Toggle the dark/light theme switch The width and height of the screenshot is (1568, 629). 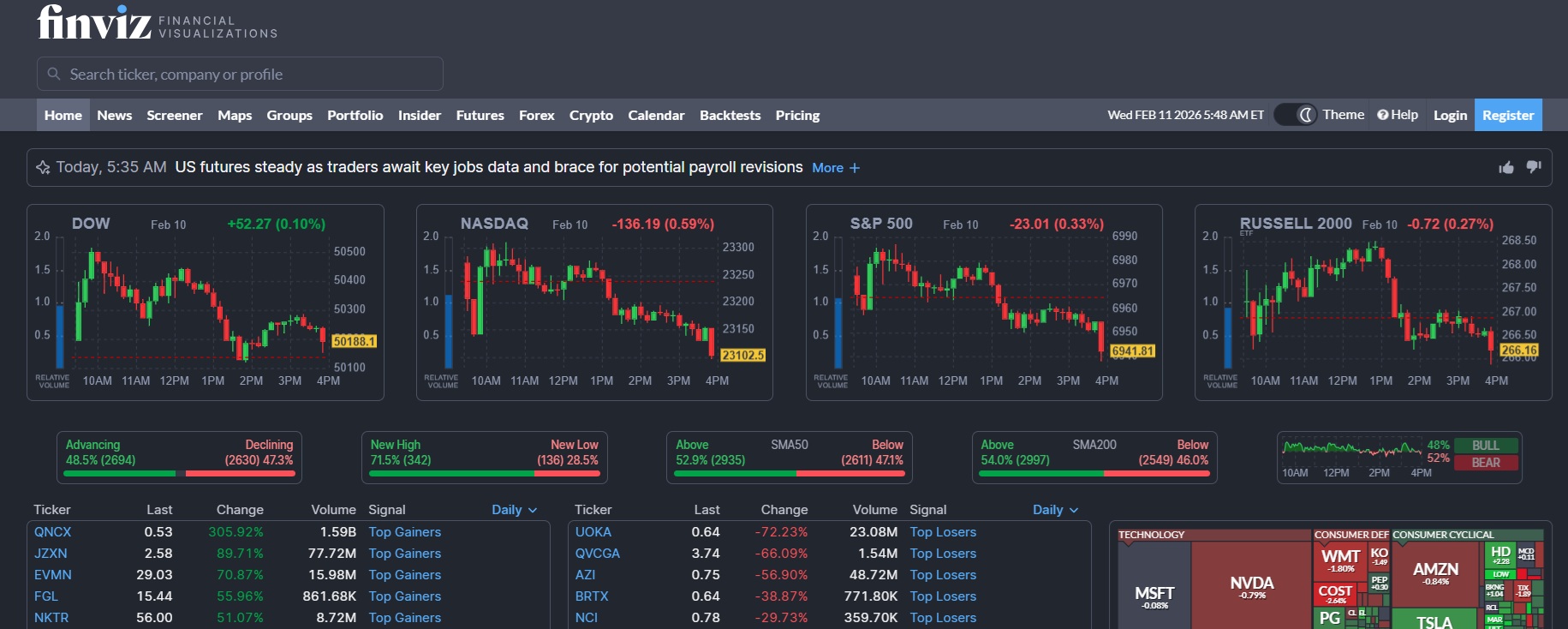click(1295, 115)
